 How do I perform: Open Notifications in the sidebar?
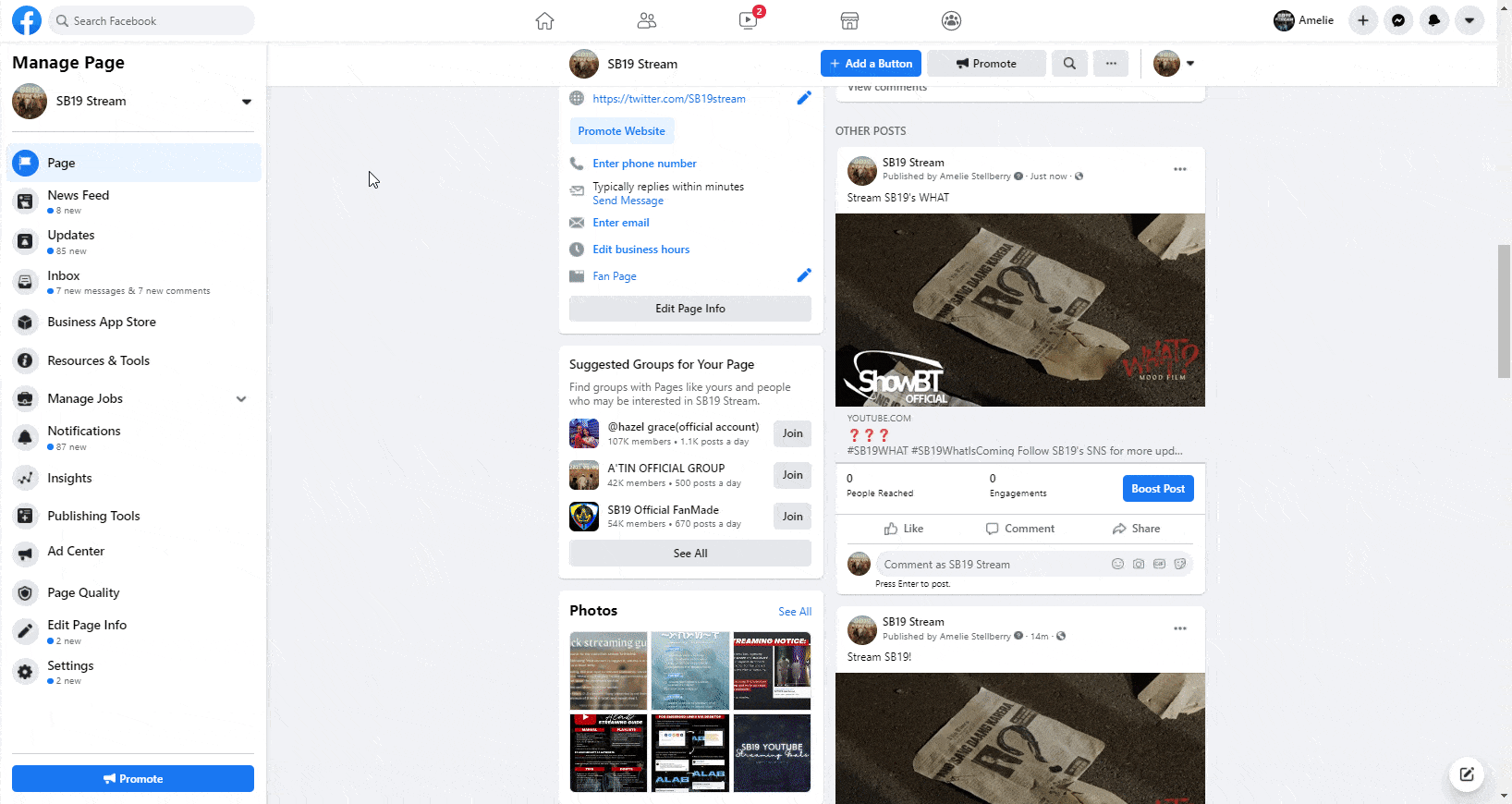pyautogui.click(x=134, y=438)
